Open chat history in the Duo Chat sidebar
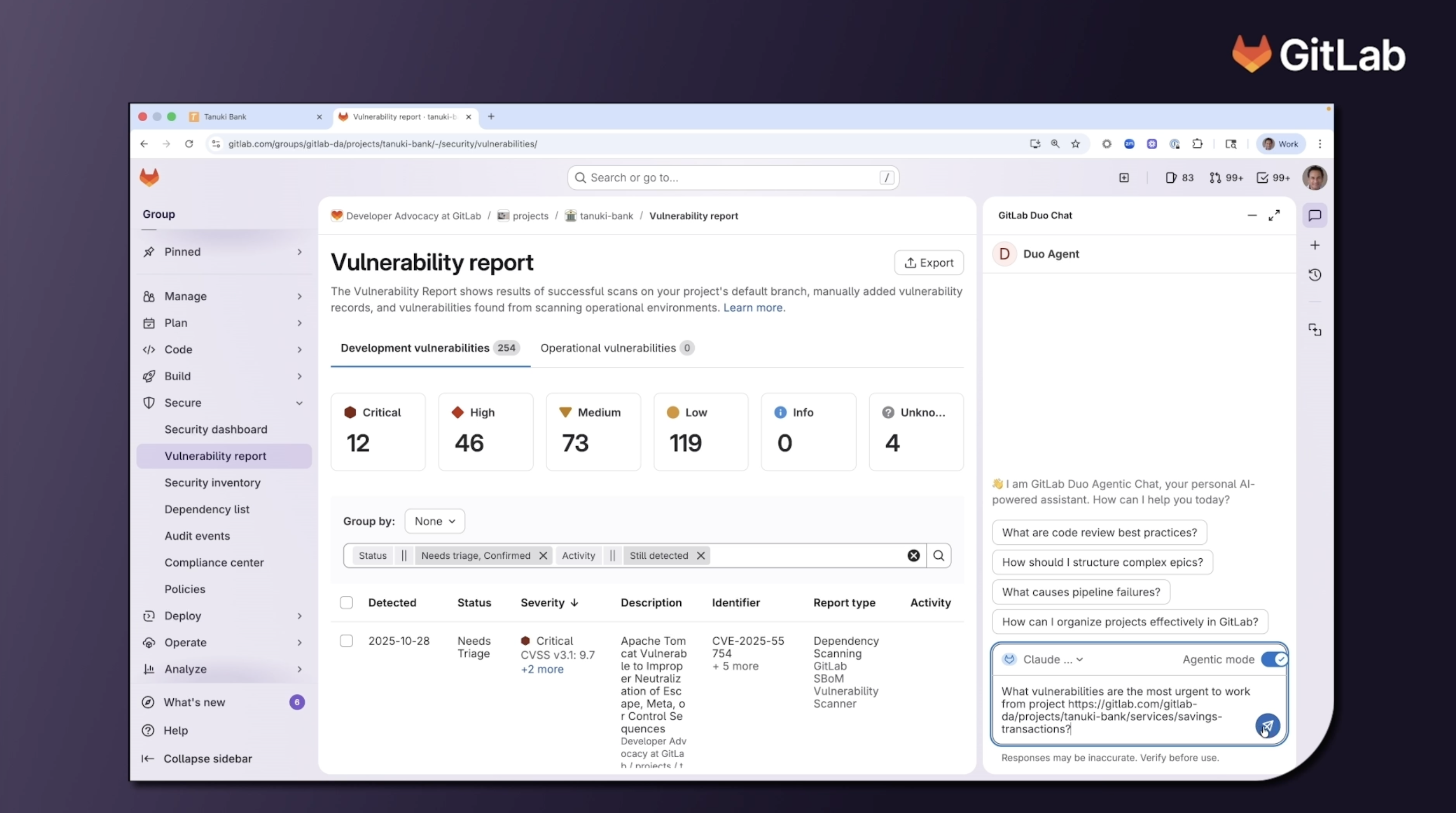Viewport: 1456px width, 813px height. coord(1315,275)
